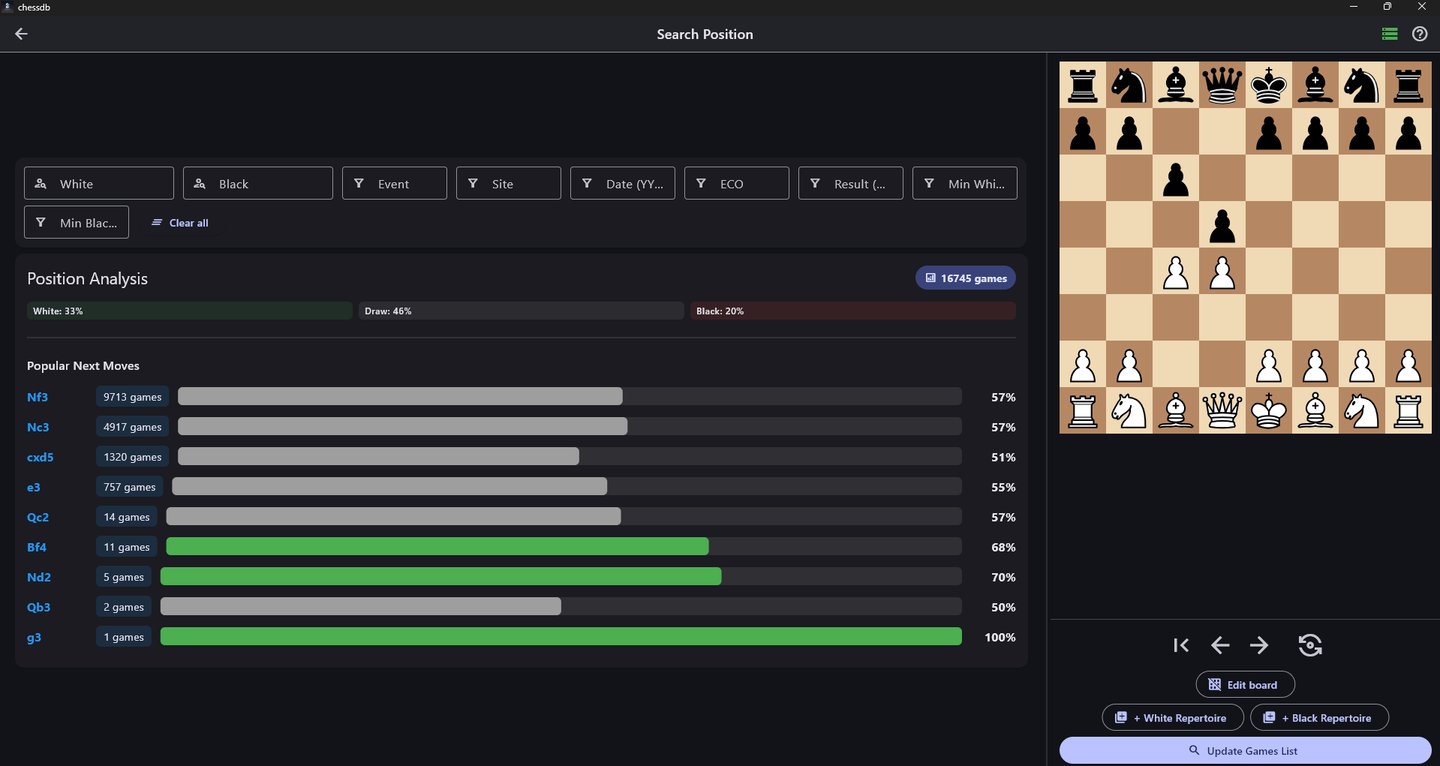Select the Nf3 next move
Screen dimensions: 1440x766
[38, 397]
